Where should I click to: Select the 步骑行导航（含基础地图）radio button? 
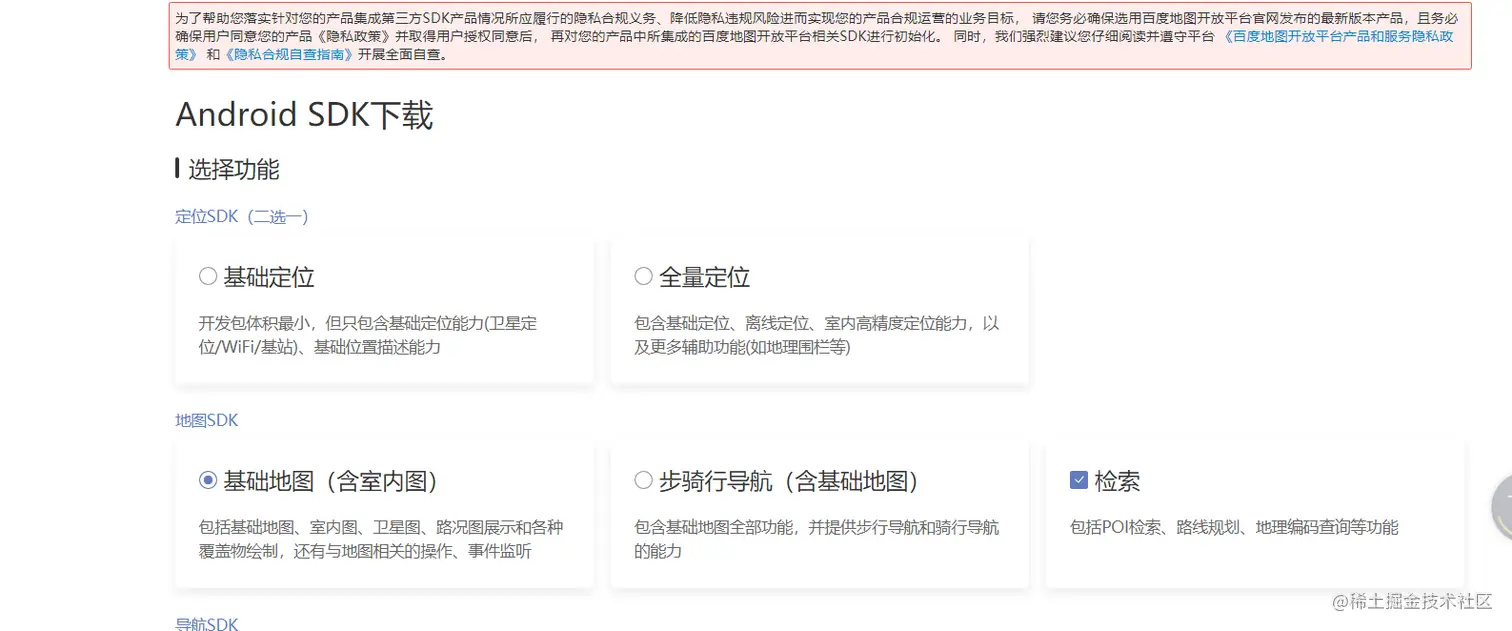click(x=644, y=481)
